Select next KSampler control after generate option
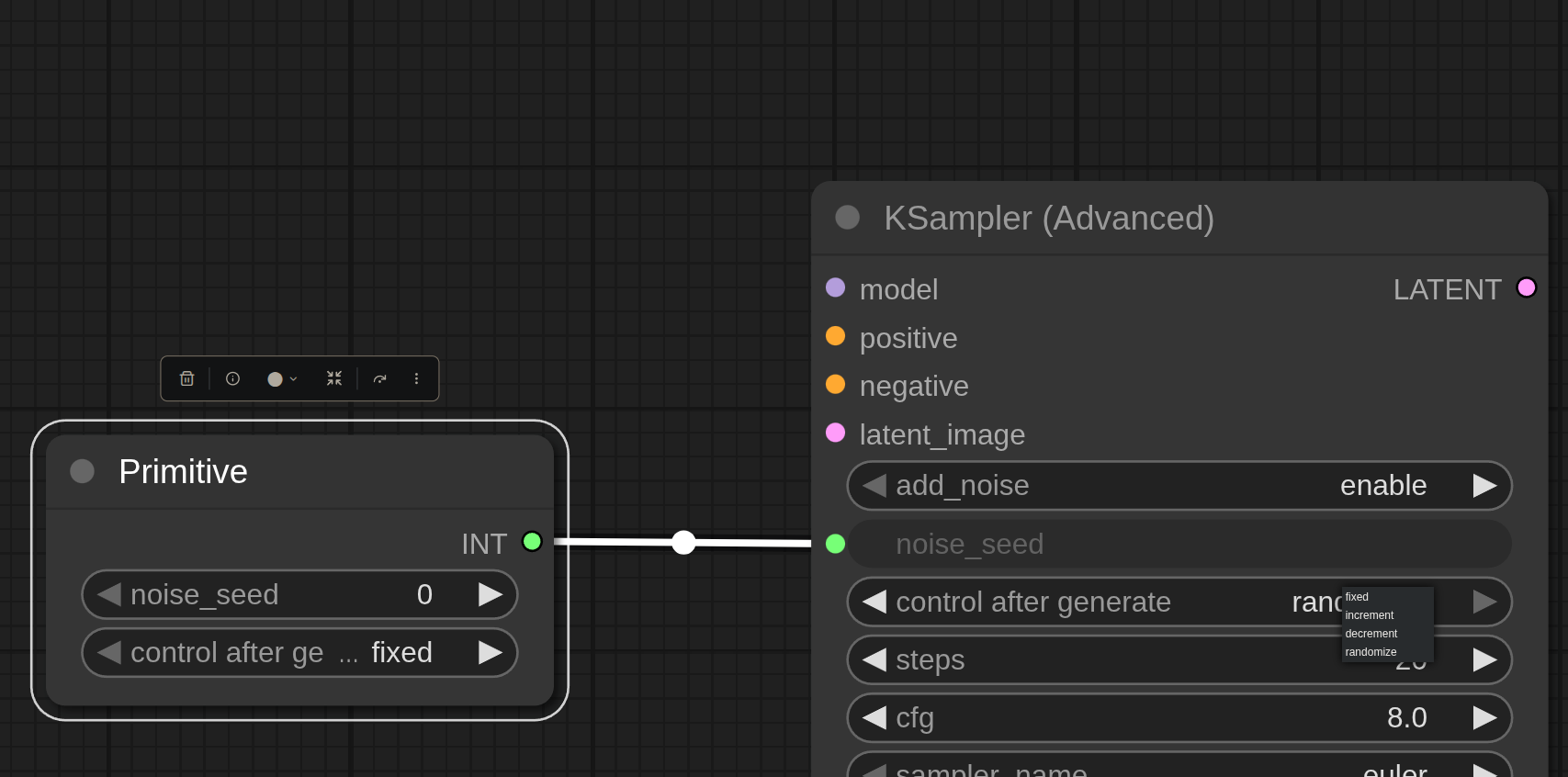The width and height of the screenshot is (1568, 777). click(x=1484, y=602)
